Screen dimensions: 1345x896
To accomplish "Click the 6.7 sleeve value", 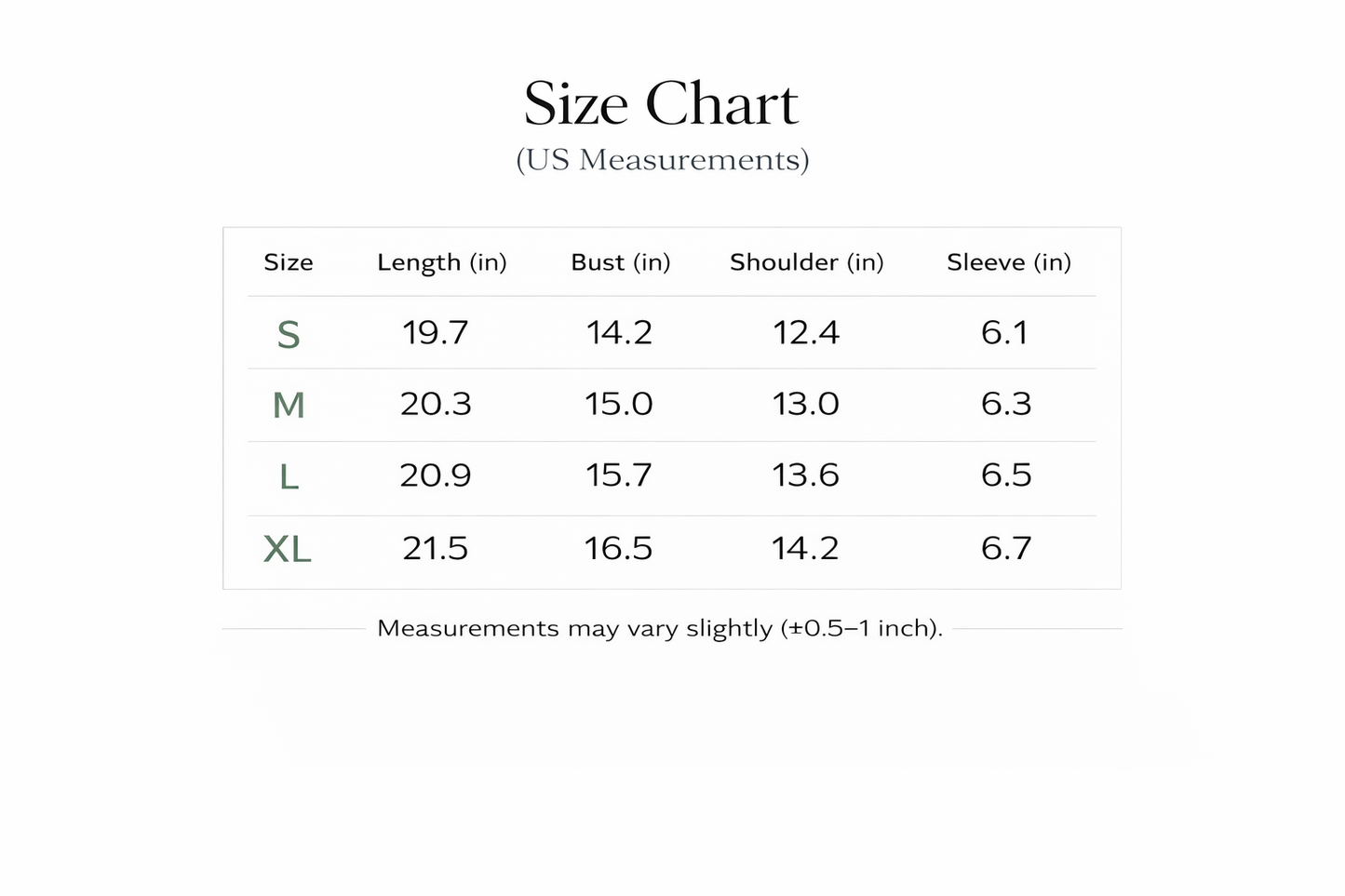I will click(x=1006, y=548).
